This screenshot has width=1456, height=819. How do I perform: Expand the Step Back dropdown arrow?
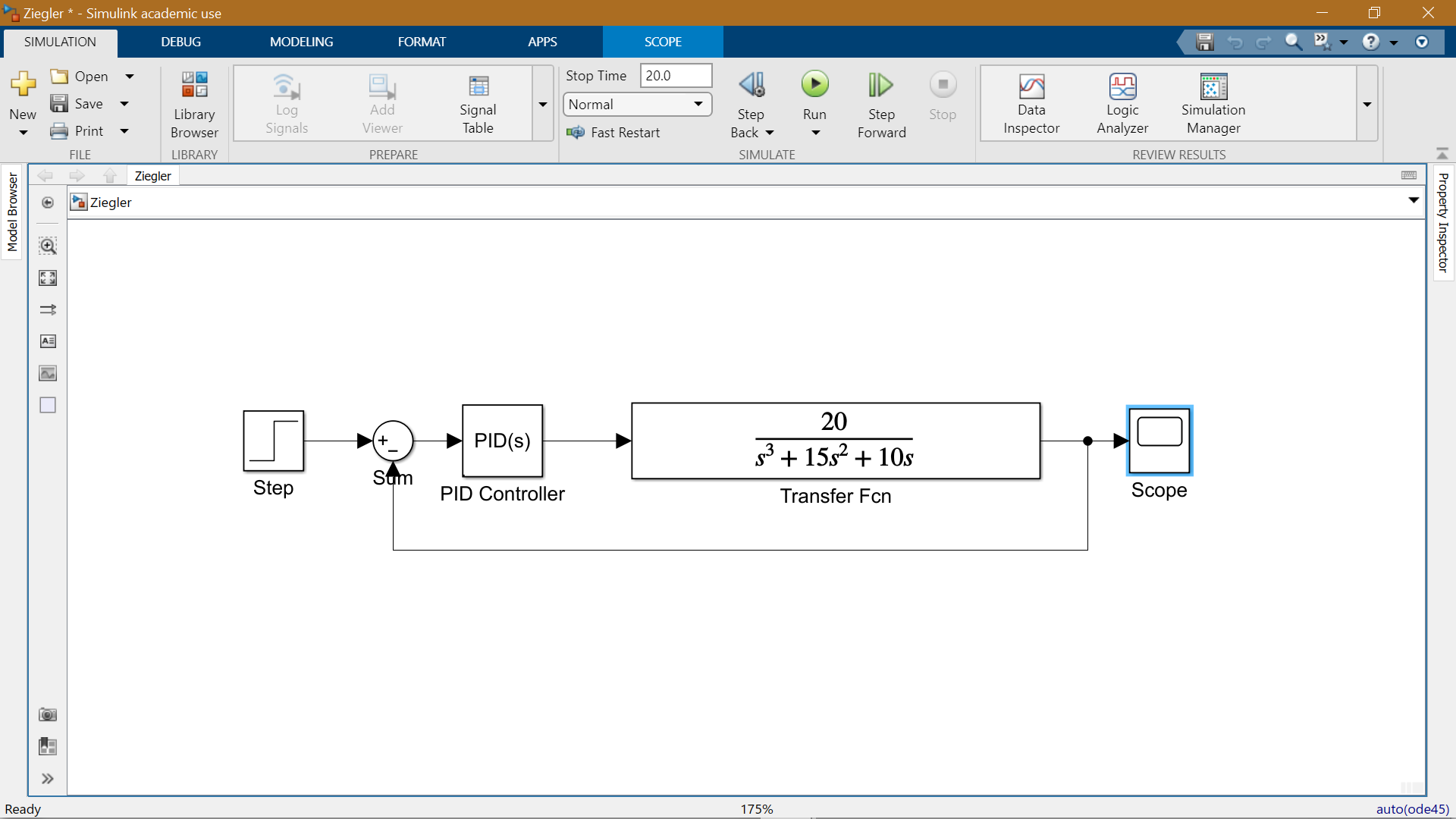tap(770, 133)
